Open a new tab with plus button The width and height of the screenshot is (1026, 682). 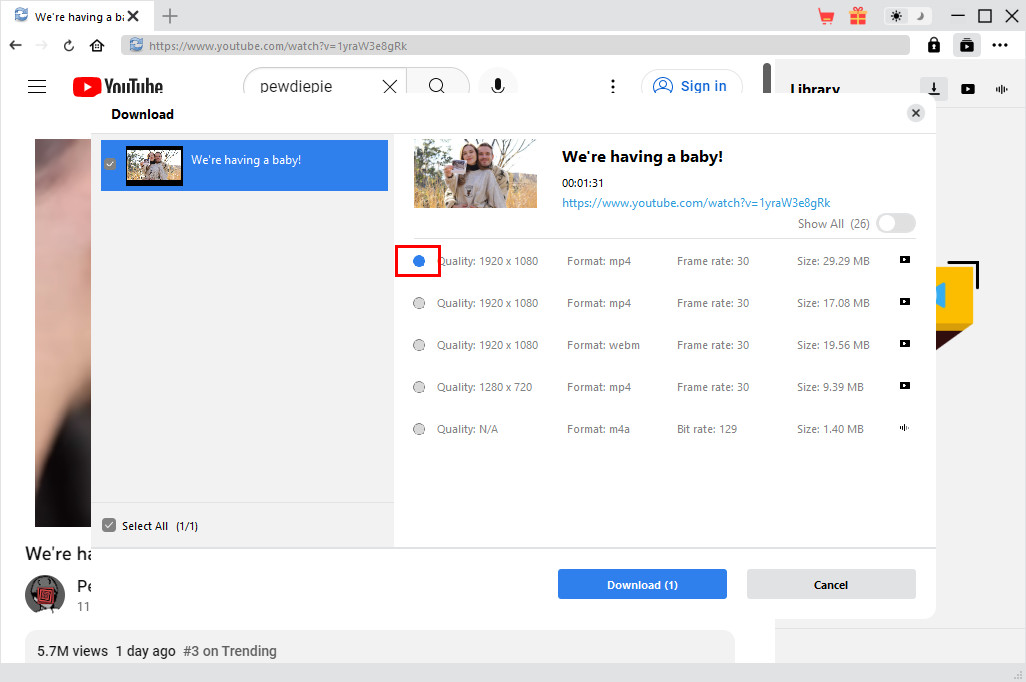[x=170, y=16]
